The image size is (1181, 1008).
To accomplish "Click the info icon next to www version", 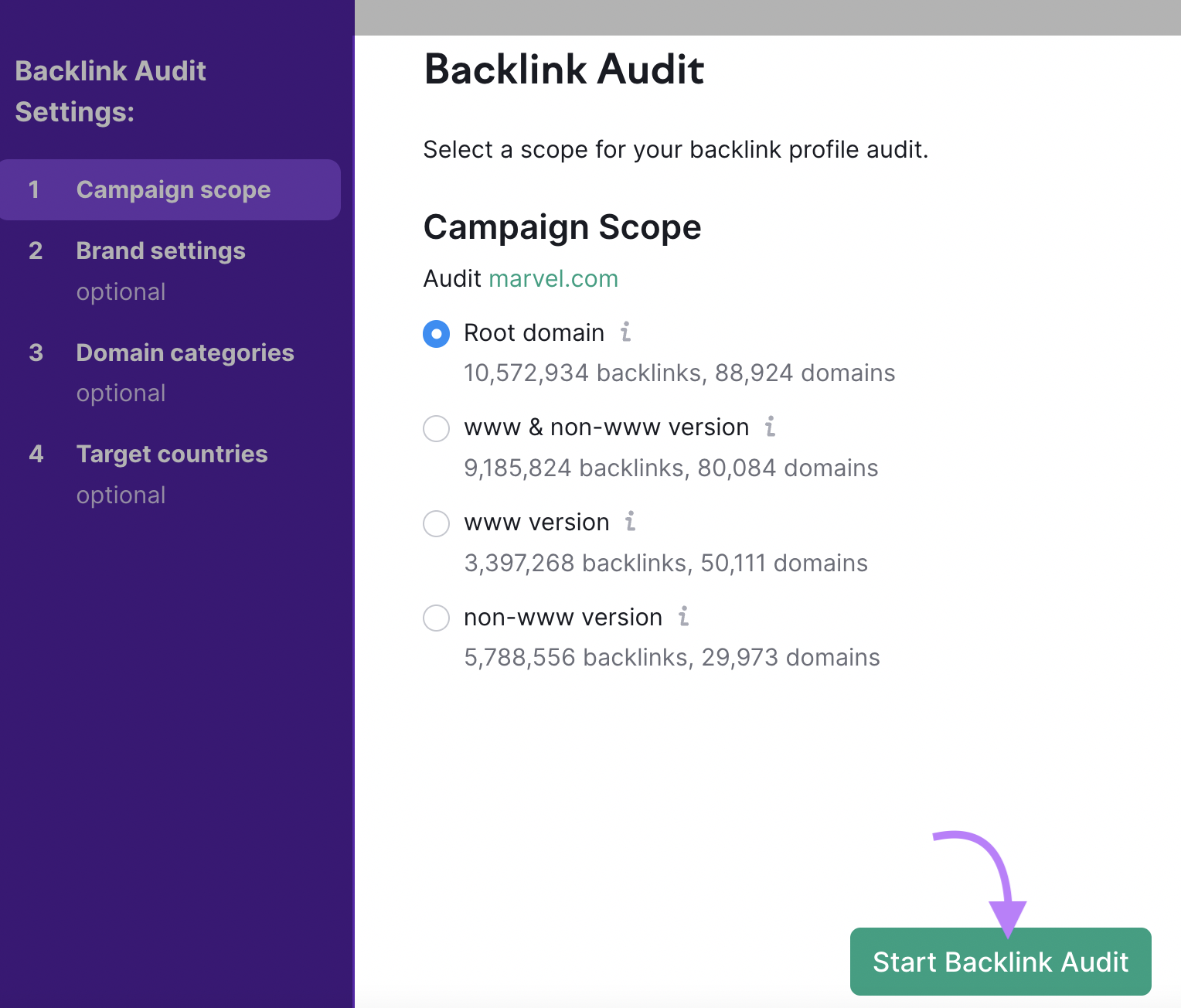I will (x=631, y=523).
